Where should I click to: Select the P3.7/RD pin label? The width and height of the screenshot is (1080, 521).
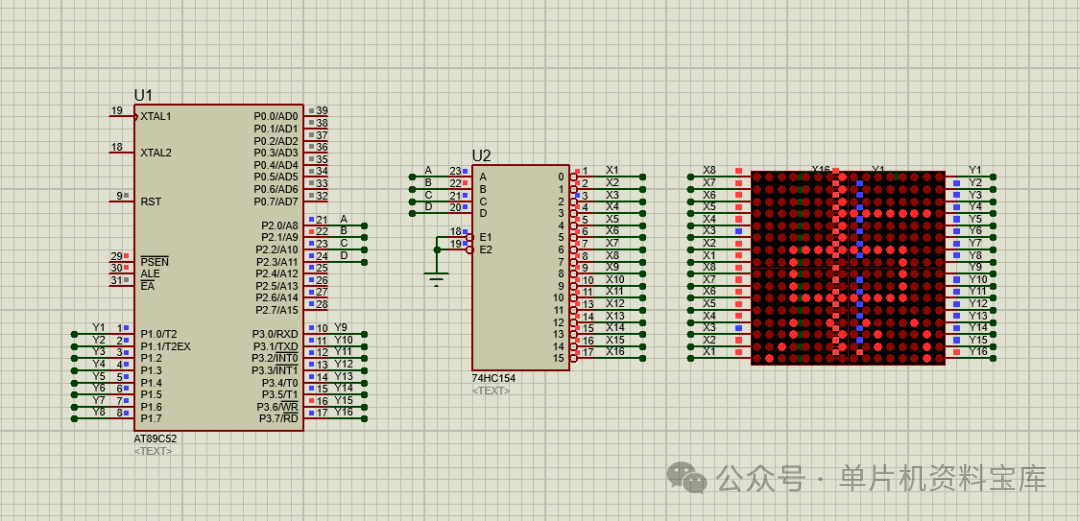(278, 418)
